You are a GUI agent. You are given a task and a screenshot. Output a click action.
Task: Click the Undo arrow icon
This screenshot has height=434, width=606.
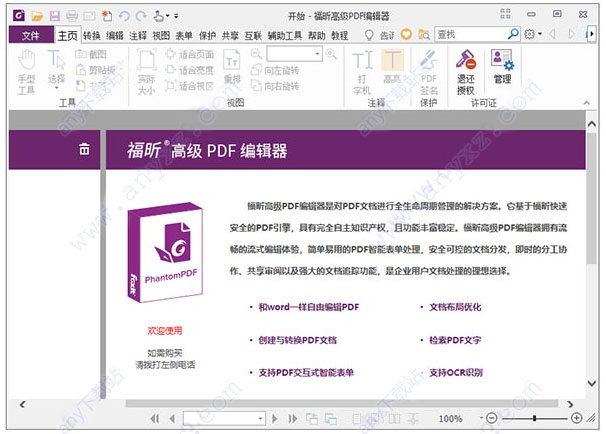tap(124, 16)
